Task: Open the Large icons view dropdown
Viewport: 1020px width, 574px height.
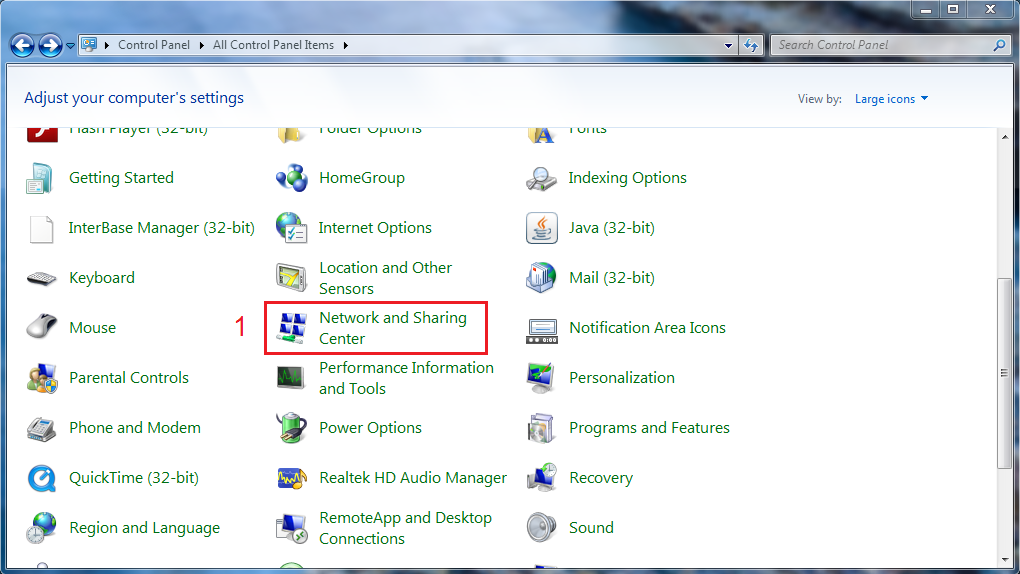Action: tap(891, 99)
